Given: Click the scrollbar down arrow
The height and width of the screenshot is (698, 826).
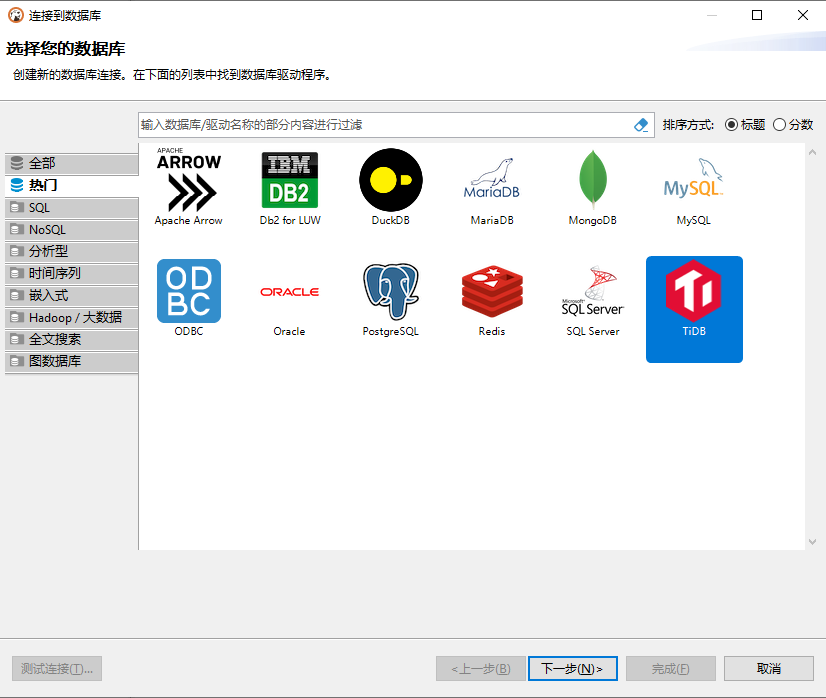Looking at the screenshot, I should point(812,542).
